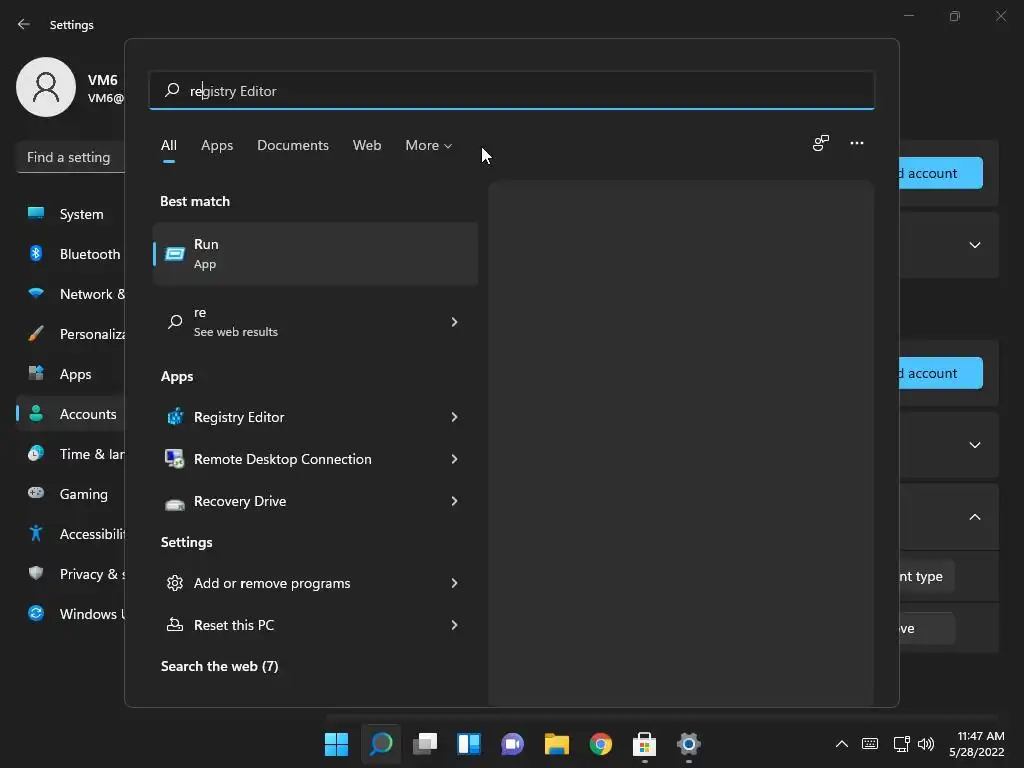
Task: Switch to the Documents search tab
Action: click(x=293, y=146)
